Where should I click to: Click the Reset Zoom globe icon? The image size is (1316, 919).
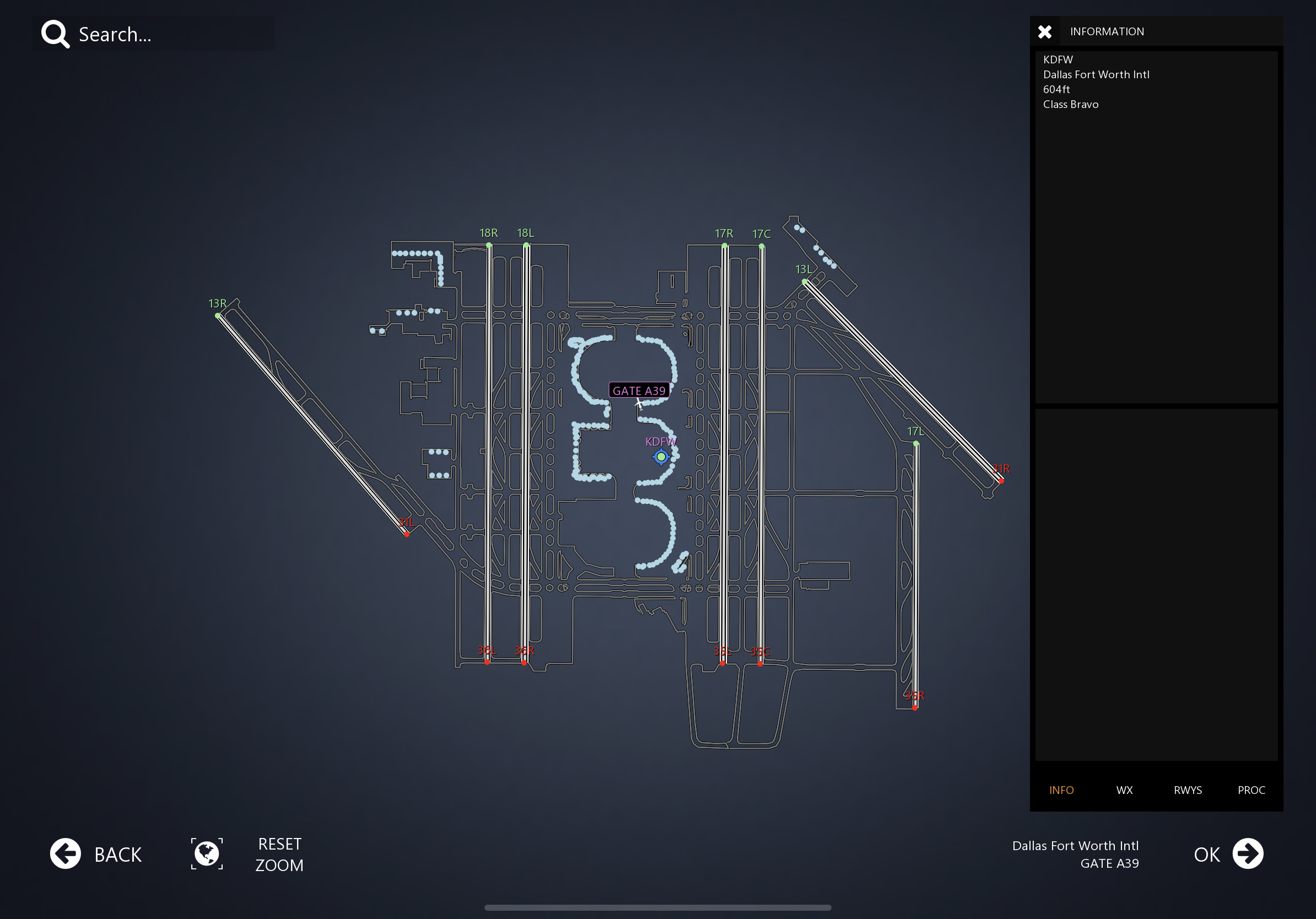click(x=207, y=853)
